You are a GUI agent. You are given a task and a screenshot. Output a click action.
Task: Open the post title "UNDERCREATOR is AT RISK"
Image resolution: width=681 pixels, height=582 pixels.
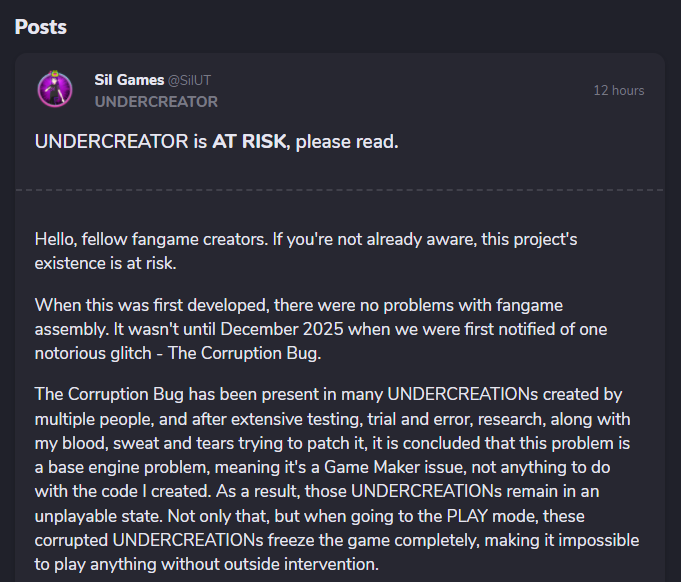point(216,141)
